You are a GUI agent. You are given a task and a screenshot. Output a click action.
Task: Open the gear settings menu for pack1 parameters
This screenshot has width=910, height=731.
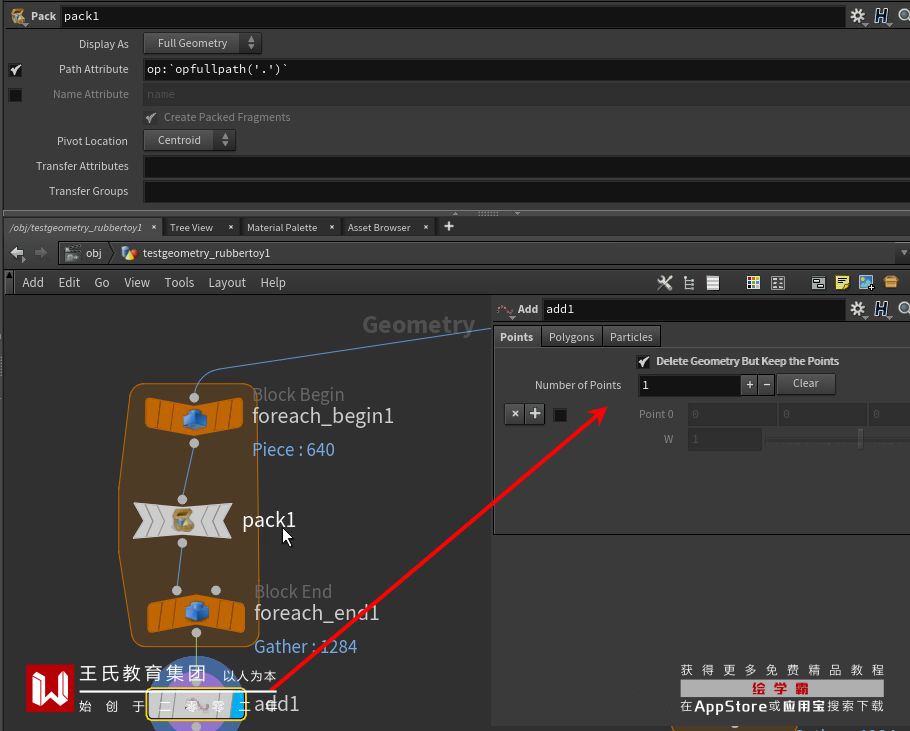tap(858, 16)
